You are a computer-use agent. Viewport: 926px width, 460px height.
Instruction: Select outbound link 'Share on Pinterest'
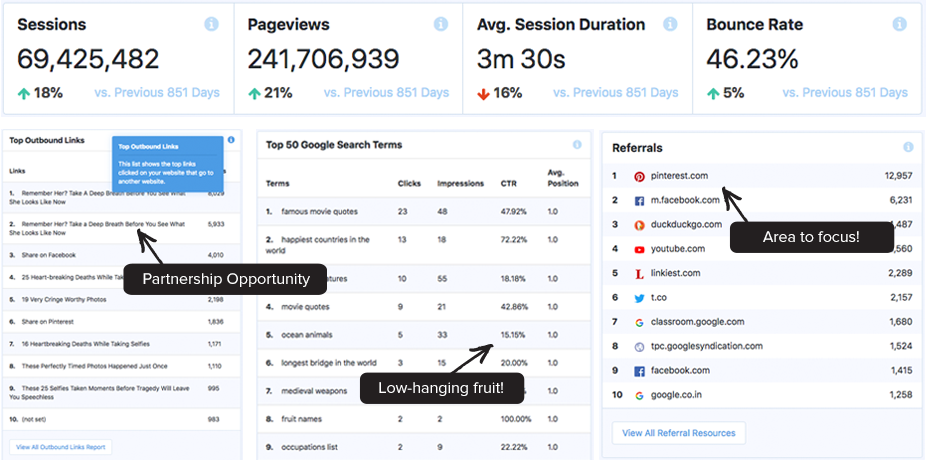[48, 322]
